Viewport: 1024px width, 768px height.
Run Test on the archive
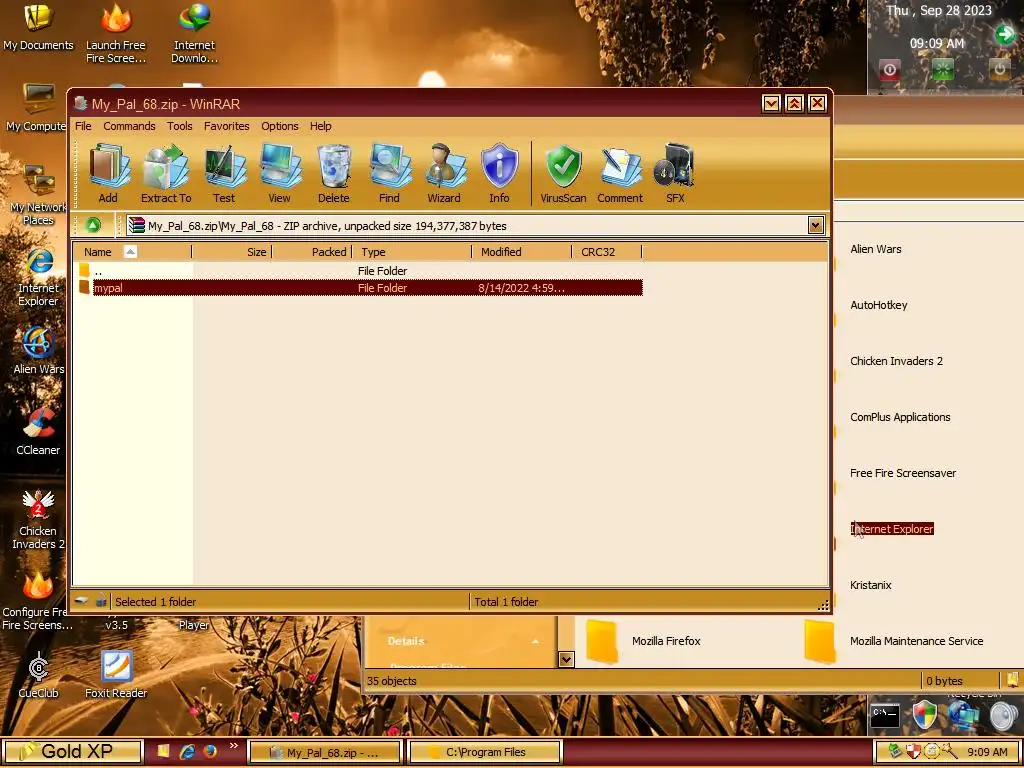click(224, 173)
